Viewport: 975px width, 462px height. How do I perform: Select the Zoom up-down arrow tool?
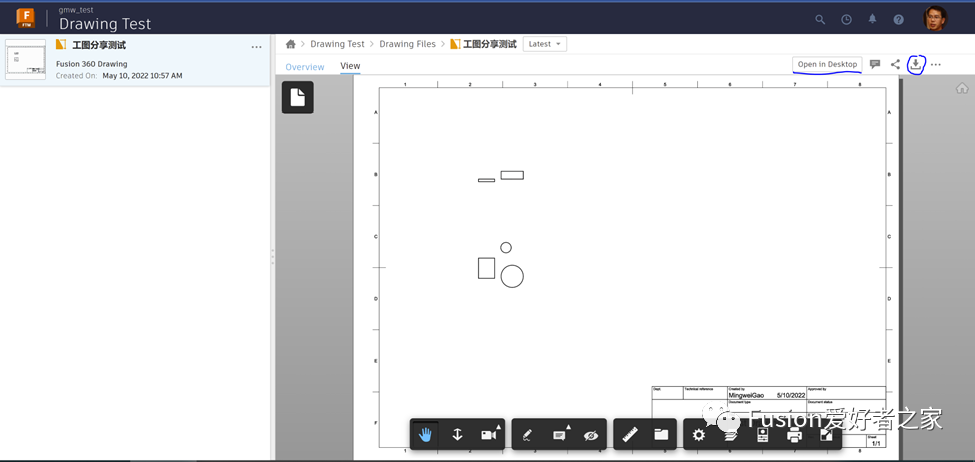click(x=457, y=435)
